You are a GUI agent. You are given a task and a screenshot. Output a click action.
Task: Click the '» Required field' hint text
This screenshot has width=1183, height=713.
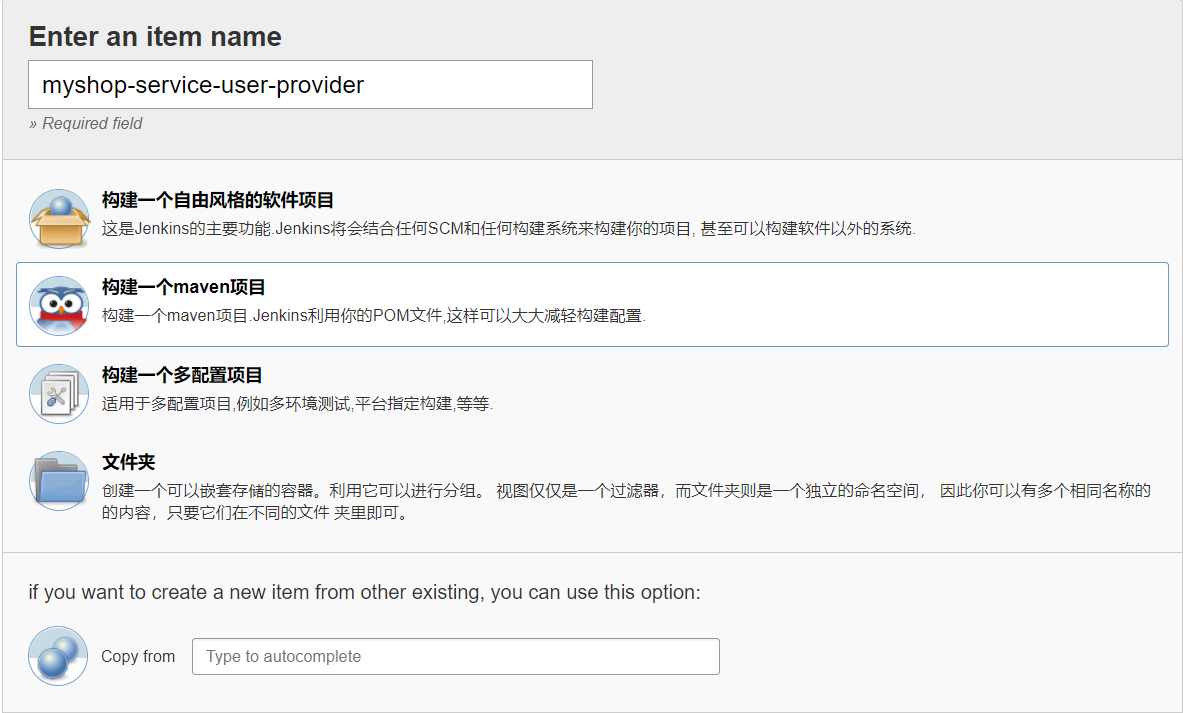[86, 124]
